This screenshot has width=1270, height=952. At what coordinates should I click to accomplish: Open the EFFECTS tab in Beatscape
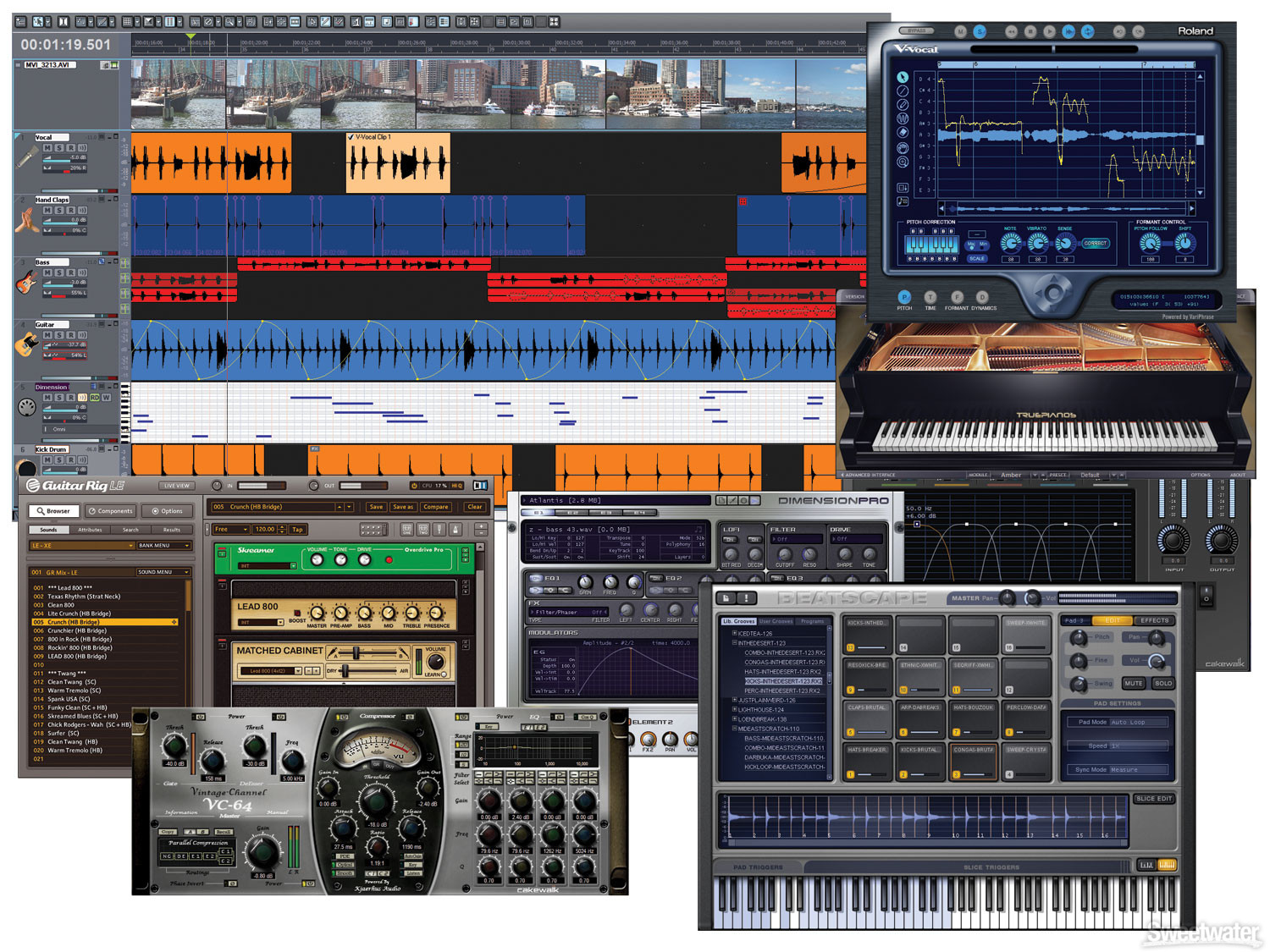coord(1154,621)
